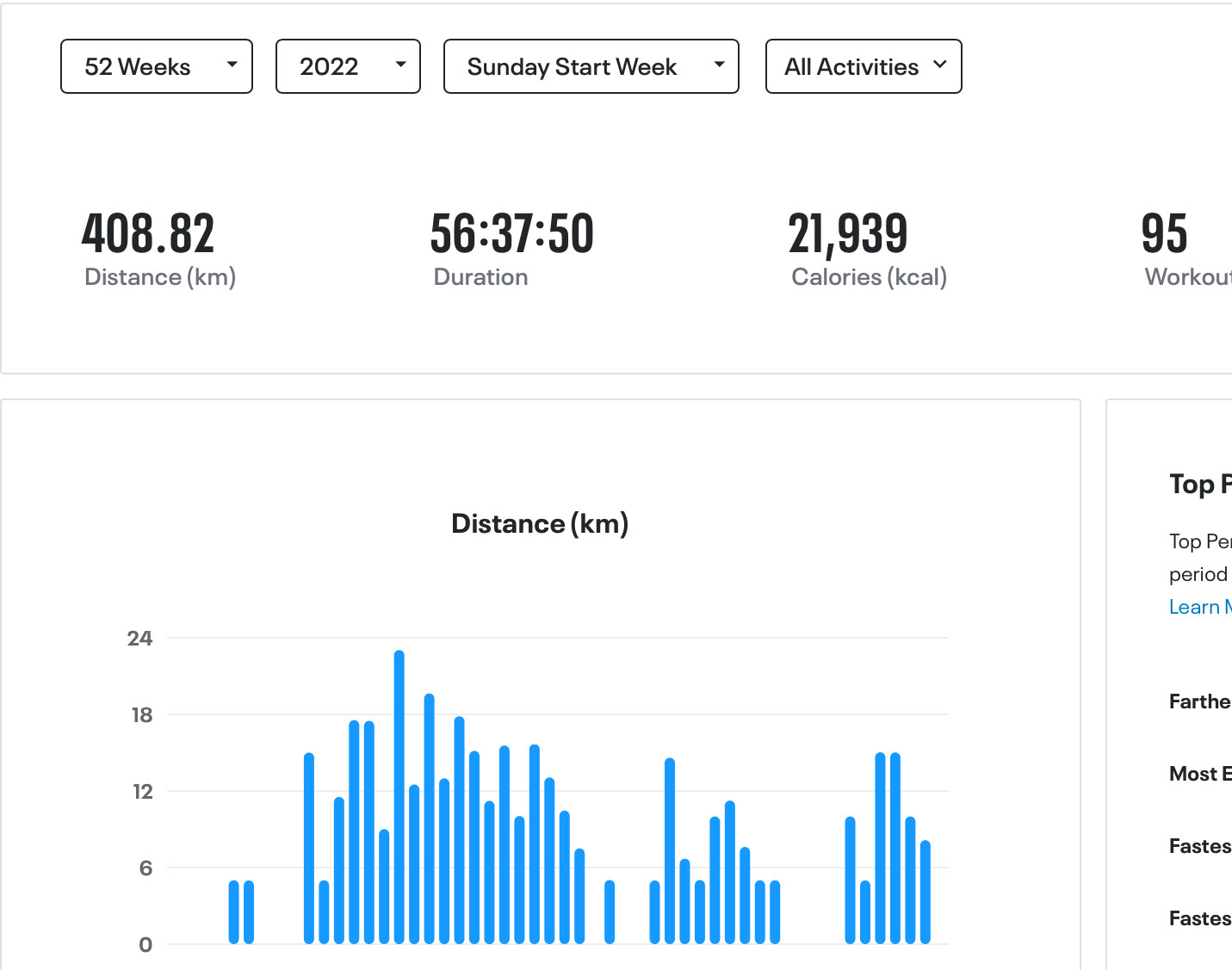Click the caret arrow beside 52 Weeks

pos(232,65)
